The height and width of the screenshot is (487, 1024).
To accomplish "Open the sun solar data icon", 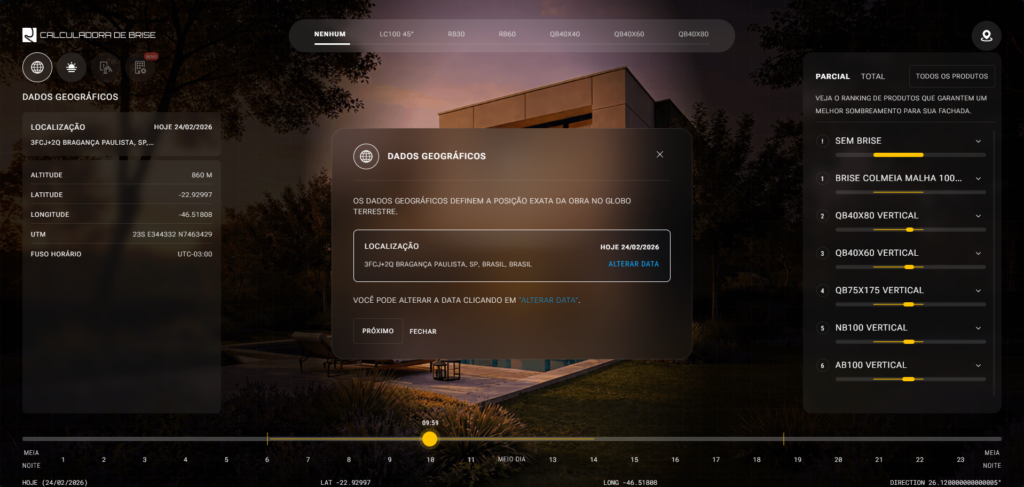I will (x=71, y=67).
